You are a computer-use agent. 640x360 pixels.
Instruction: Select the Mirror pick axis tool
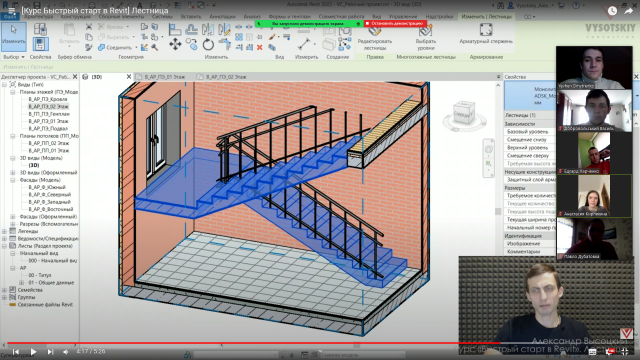coord(208,29)
